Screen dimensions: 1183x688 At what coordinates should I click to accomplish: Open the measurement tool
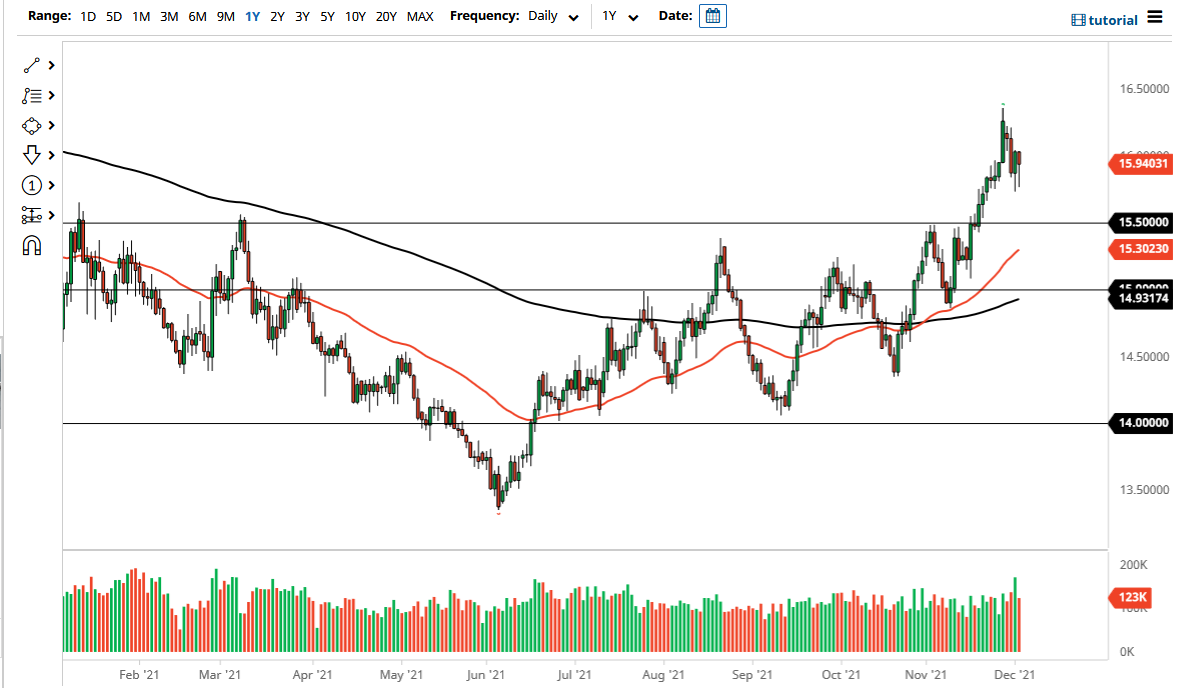31,215
